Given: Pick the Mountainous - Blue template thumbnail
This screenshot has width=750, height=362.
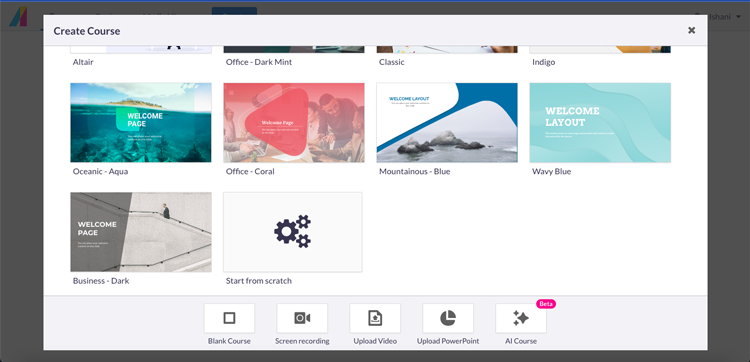Looking at the screenshot, I should pos(447,122).
